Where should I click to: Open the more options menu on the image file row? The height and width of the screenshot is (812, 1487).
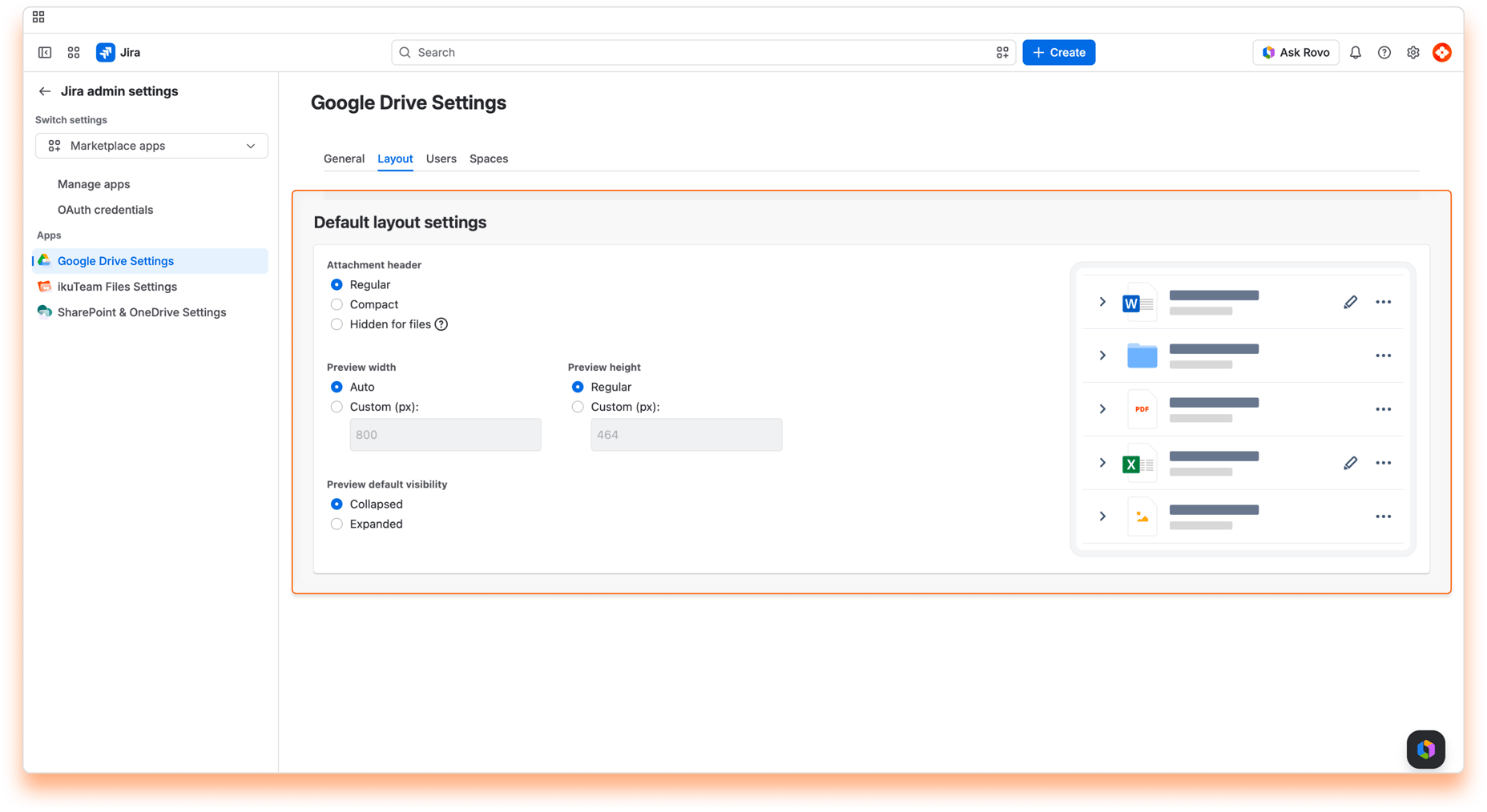[1384, 517]
